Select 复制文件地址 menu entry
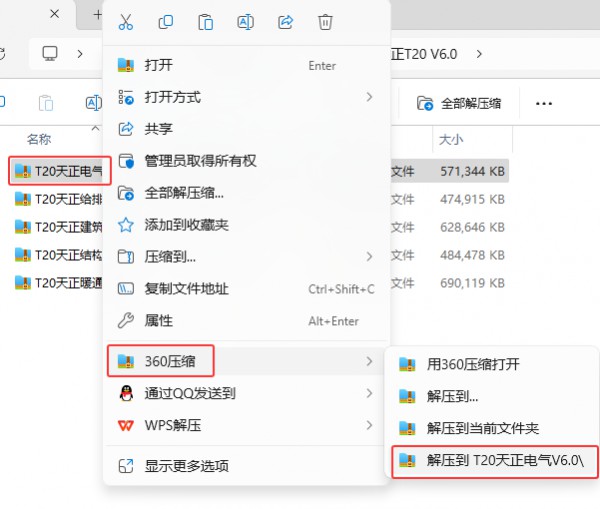 click(x=246, y=289)
